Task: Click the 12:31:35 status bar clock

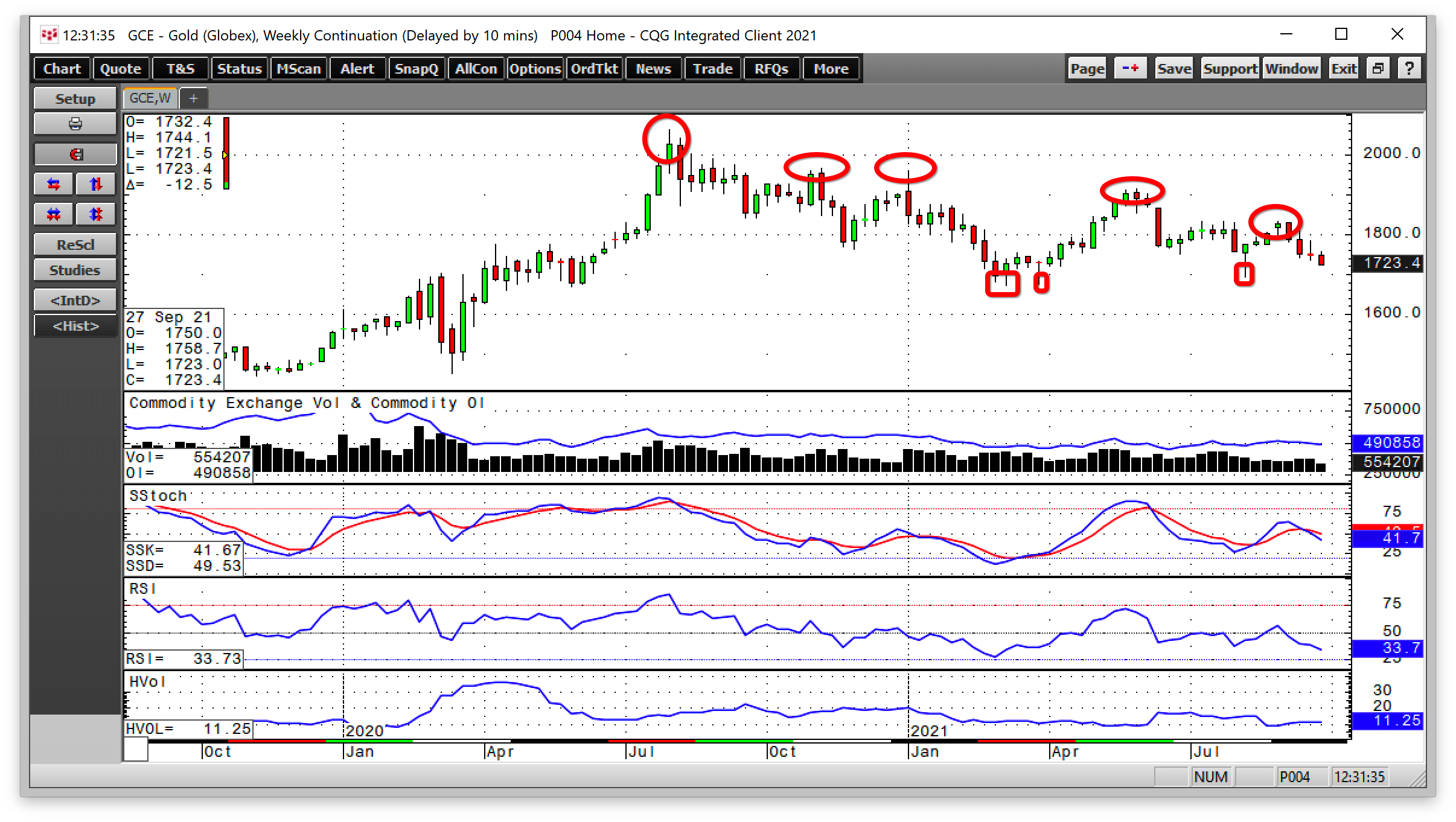Action: click(1359, 777)
